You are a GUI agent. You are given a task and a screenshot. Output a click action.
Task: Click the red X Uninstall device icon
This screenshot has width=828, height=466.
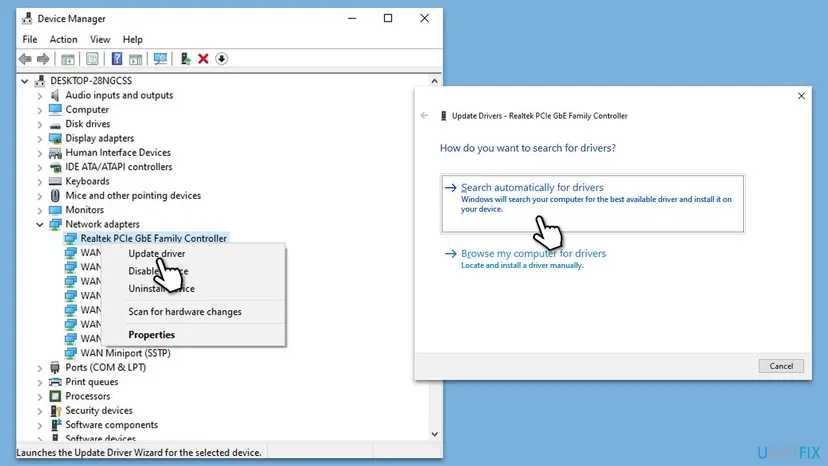[203, 59]
